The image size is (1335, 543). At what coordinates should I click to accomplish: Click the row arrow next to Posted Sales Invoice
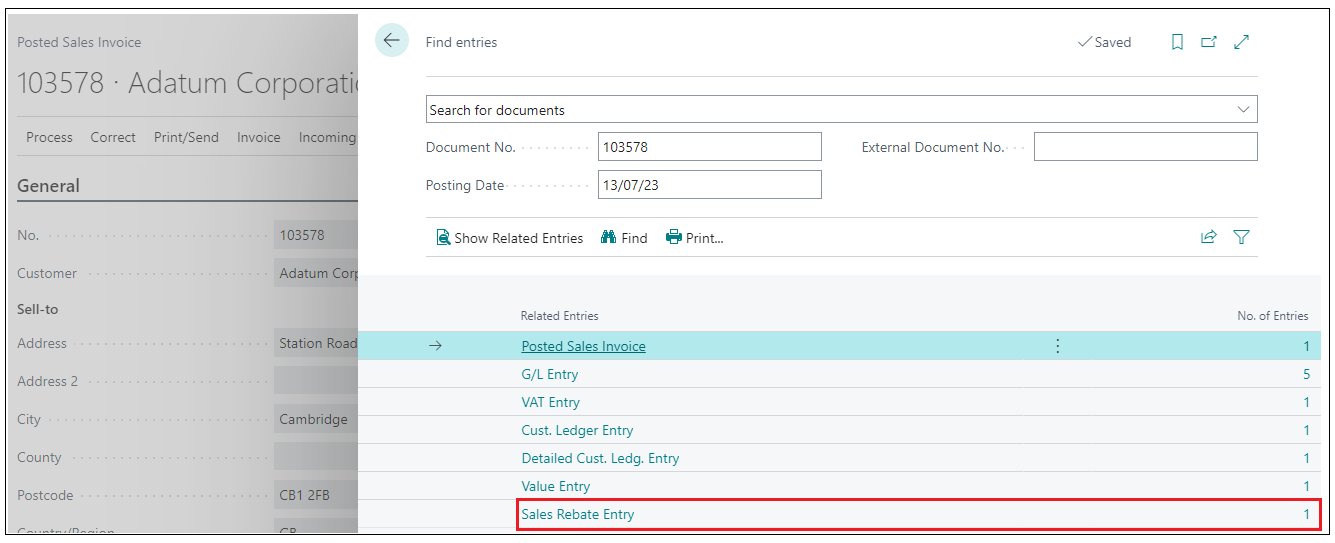434,346
